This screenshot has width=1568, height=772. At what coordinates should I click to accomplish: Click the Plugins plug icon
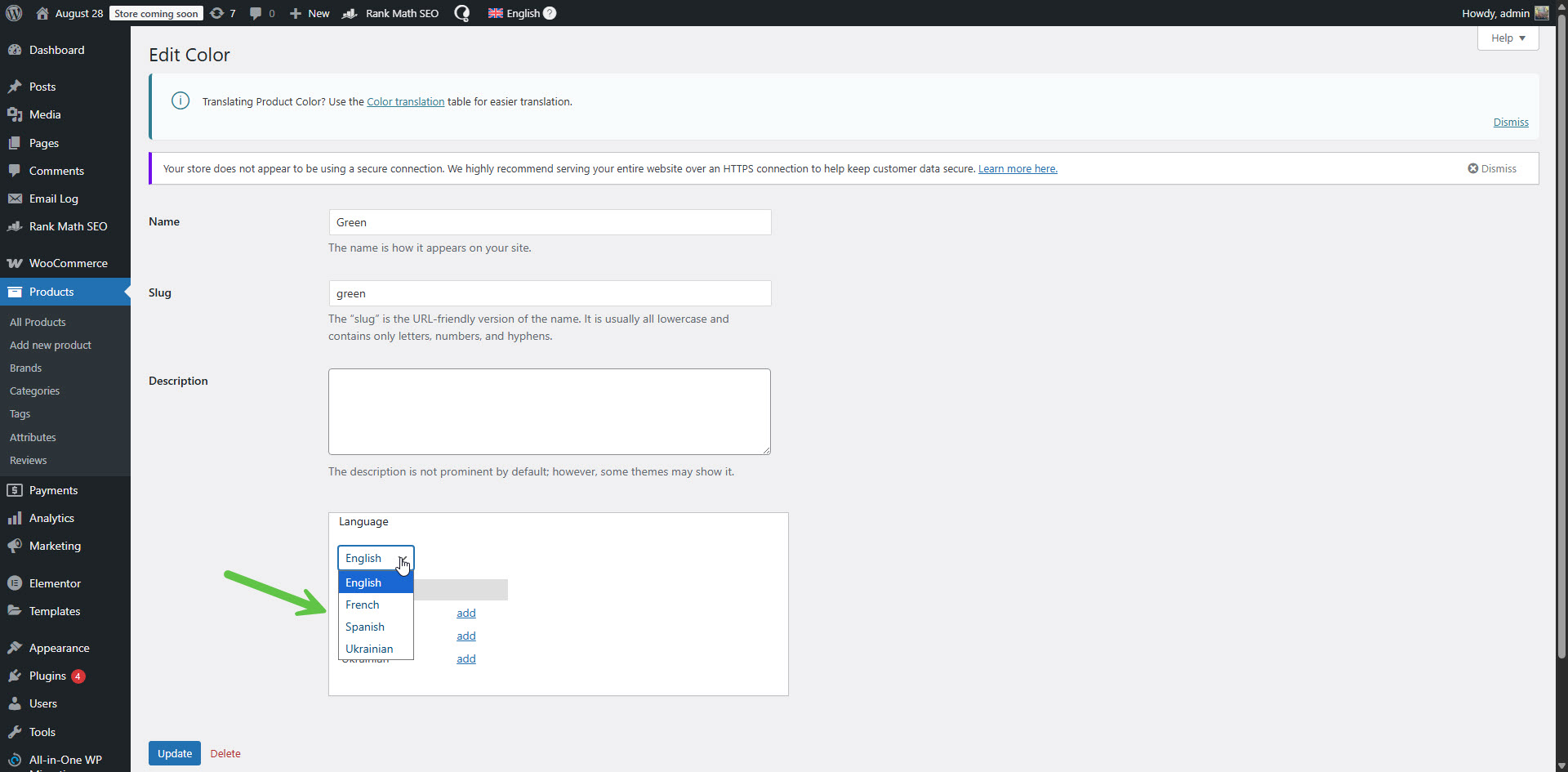(x=15, y=676)
